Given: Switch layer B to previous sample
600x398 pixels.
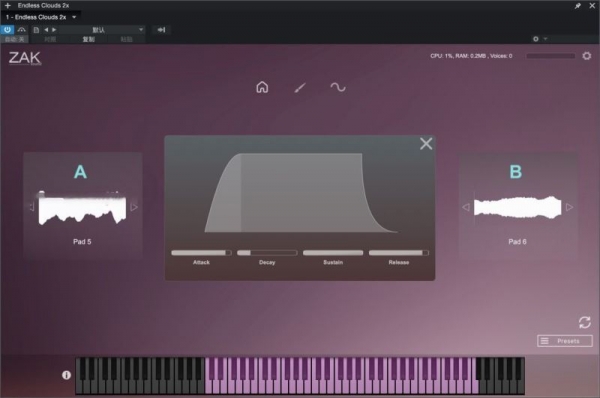Looking at the screenshot, I should (466, 207).
